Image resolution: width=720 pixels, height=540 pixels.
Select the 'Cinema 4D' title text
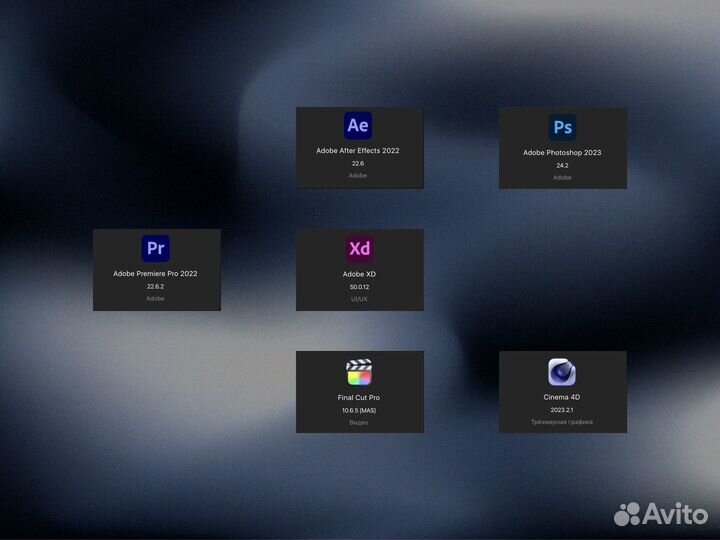click(x=562, y=397)
